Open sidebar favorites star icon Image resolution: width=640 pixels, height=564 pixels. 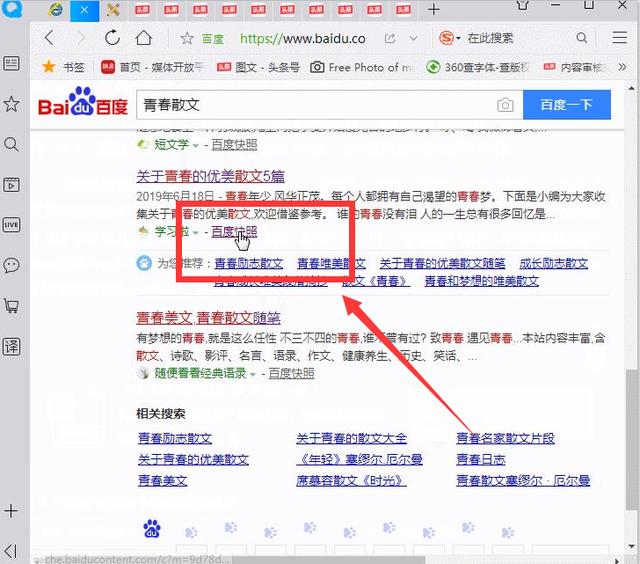tap(11, 104)
